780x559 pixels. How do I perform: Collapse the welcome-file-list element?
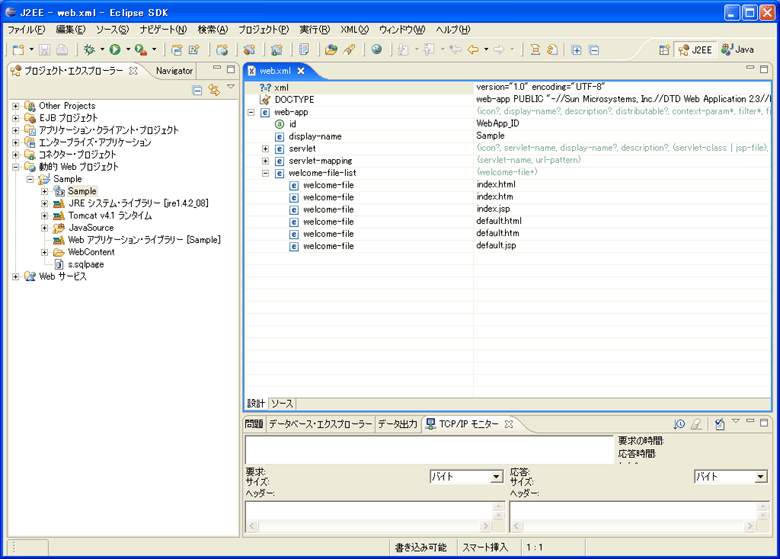(x=265, y=173)
